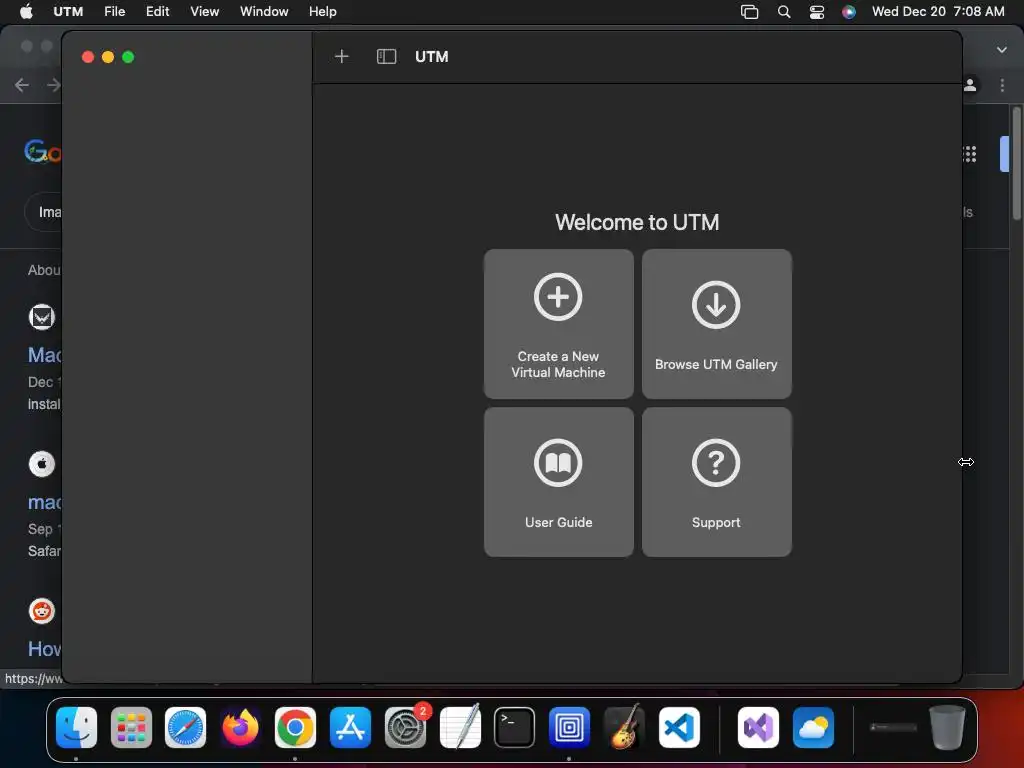Screen dimensions: 1024x768
Task: Switch to the UTM icon in the Dock
Action: (x=569, y=727)
